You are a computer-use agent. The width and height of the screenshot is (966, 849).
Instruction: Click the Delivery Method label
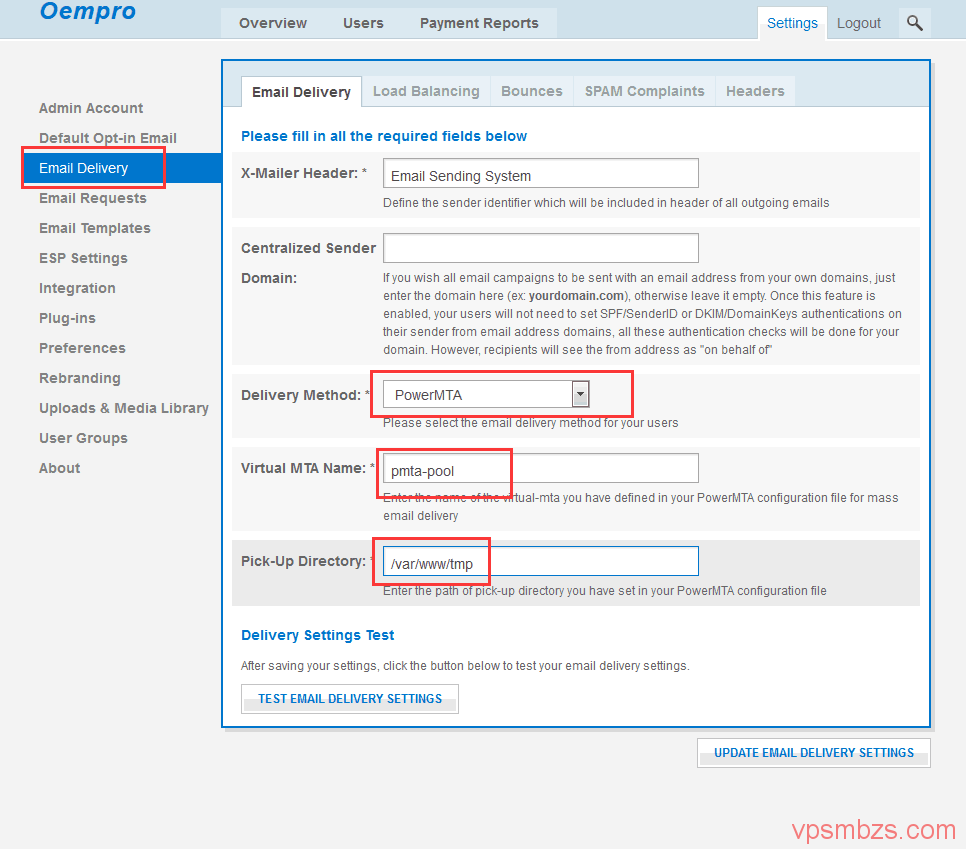(301, 395)
